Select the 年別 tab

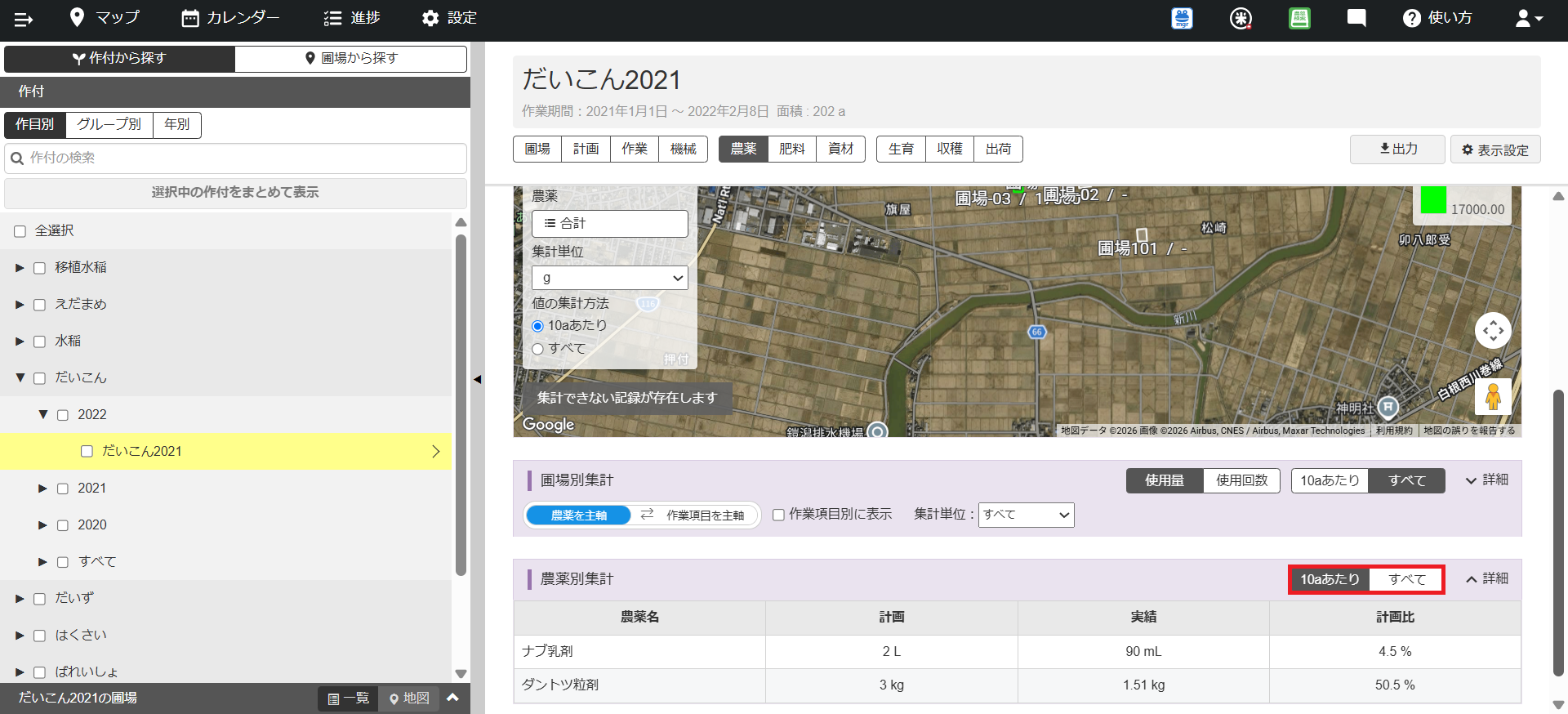(x=177, y=124)
